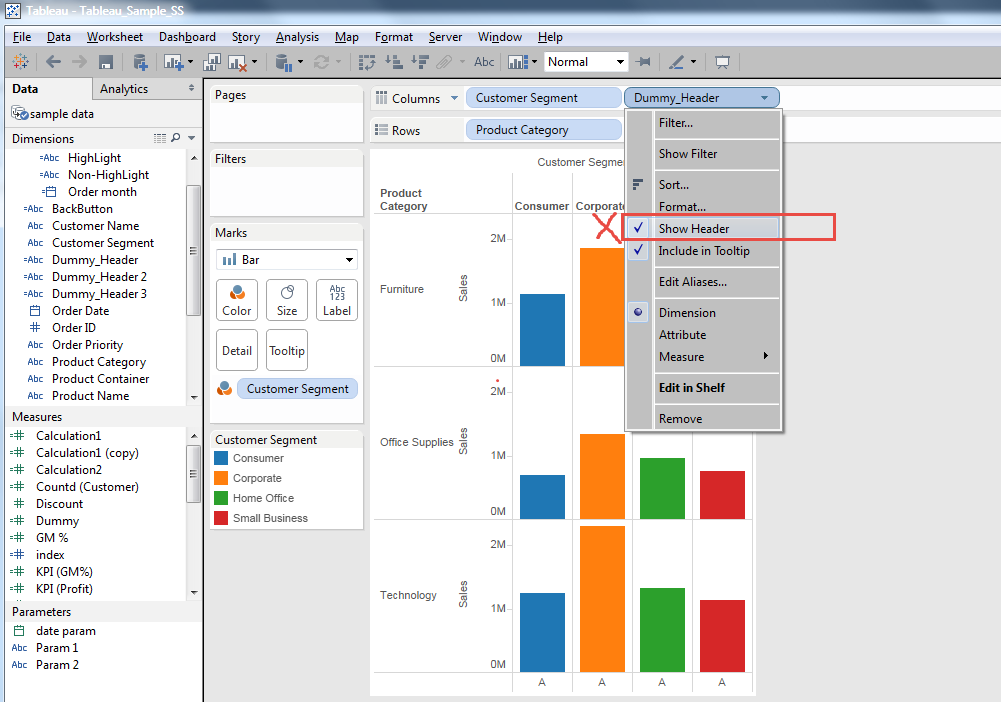Screen dimensions: 1001x702
Task: Open the Dimensions pane dropdown arrow
Action: pyautogui.click(x=192, y=138)
